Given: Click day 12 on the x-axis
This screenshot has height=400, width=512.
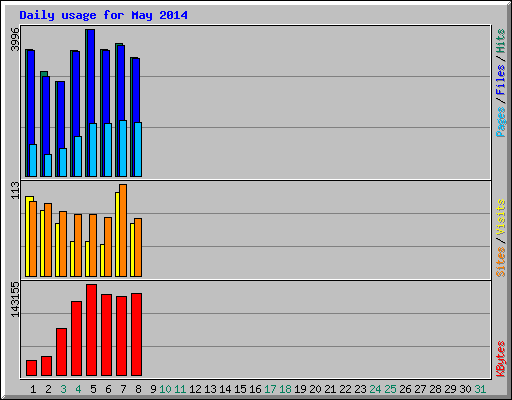Looking at the screenshot, I should coord(195,389).
